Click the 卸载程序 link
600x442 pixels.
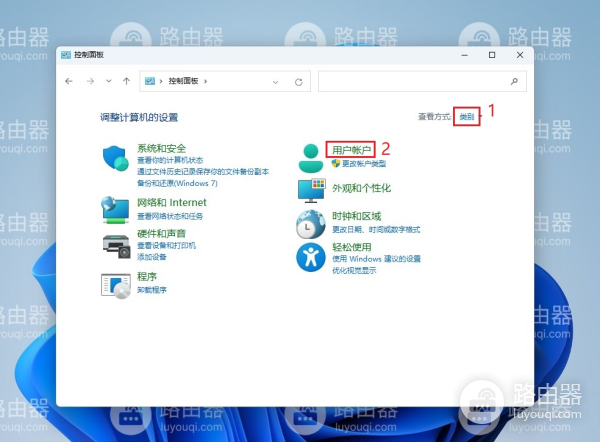[152, 290]
